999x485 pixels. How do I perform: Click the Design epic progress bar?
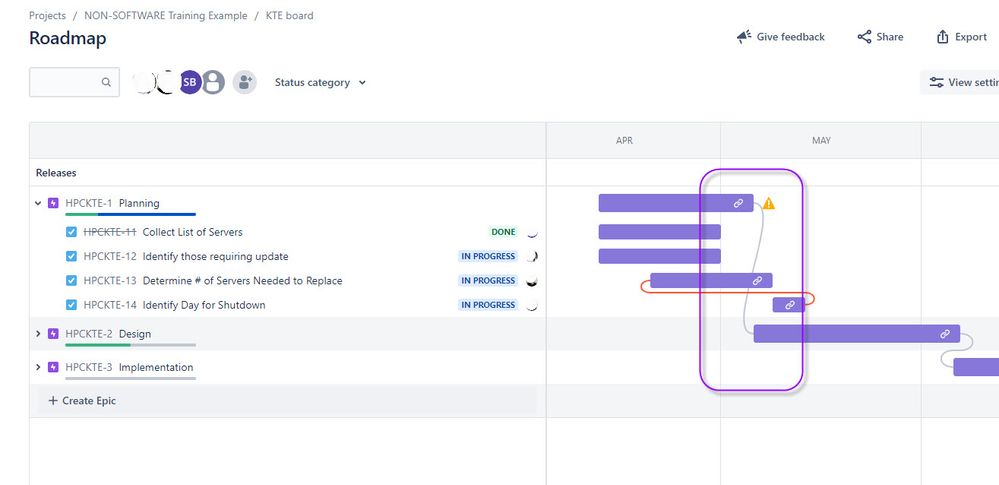click(x=130, y=345)
